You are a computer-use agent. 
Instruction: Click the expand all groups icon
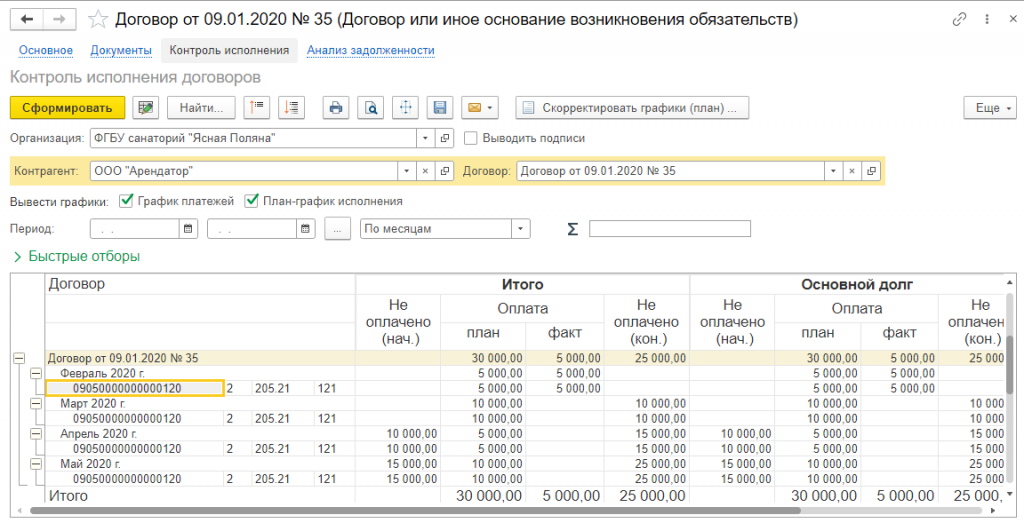coord(291,108)
